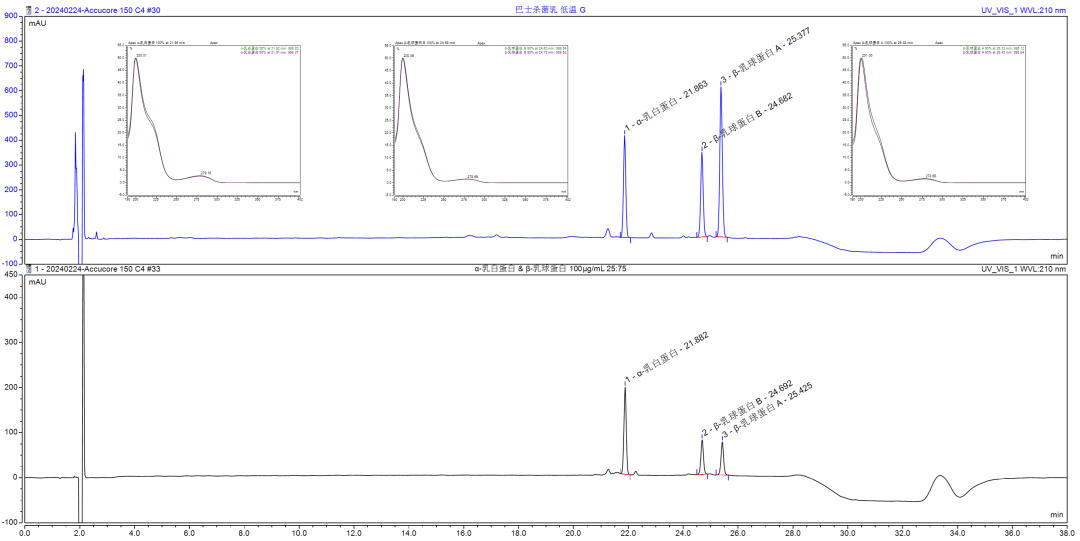
Task: Click the sample vial icon beside injection #30
Action: (x=28, y=10)
